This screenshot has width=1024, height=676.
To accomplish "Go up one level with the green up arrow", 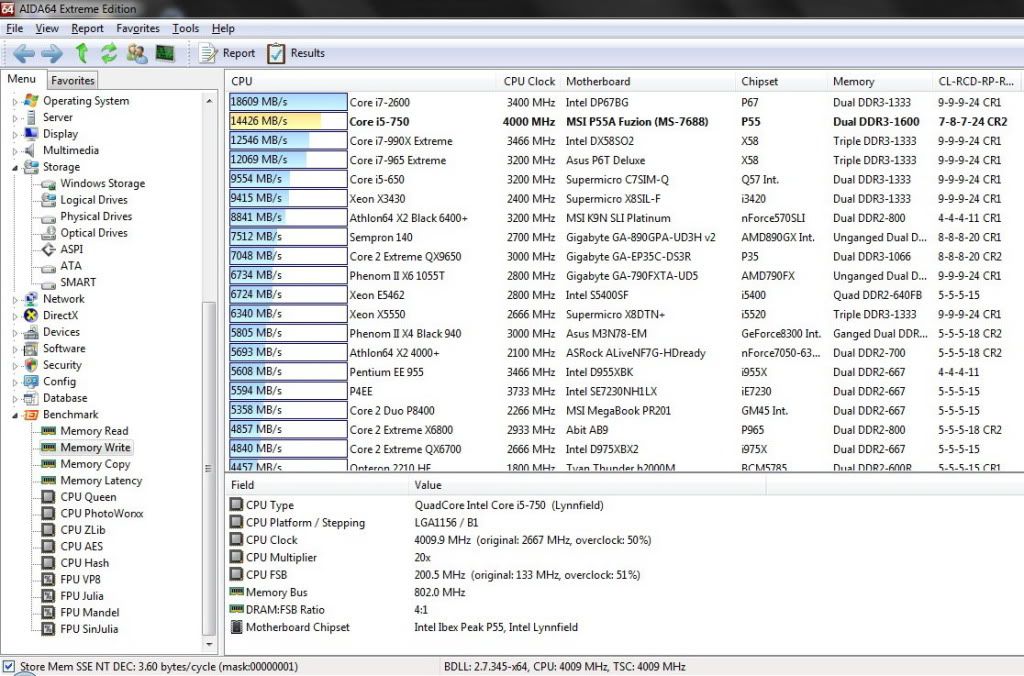I will coord(82,53).
